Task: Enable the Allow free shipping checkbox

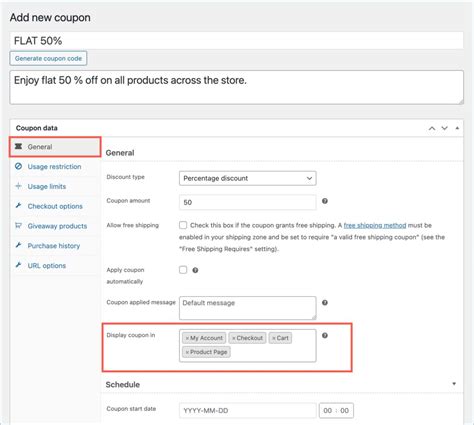Action: pyautogui.click(x=183, y=225)
